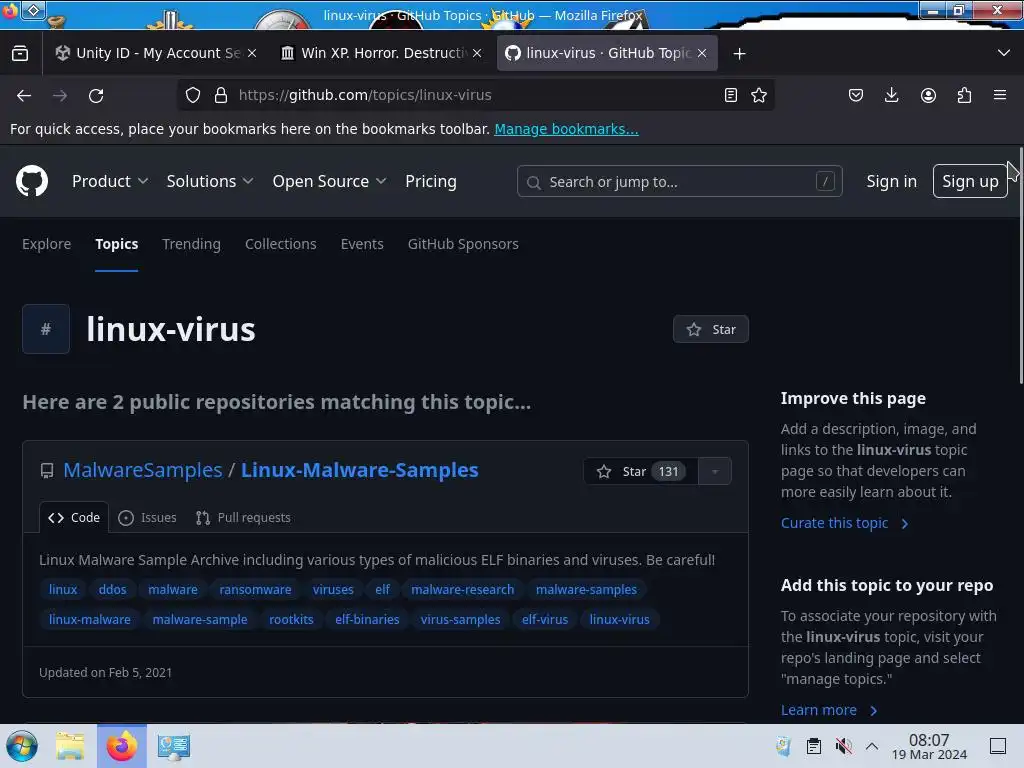Open the extensions puzzle icon
Screen dimensions: 1024x768
pyautogui.click(x=964, y=95)
